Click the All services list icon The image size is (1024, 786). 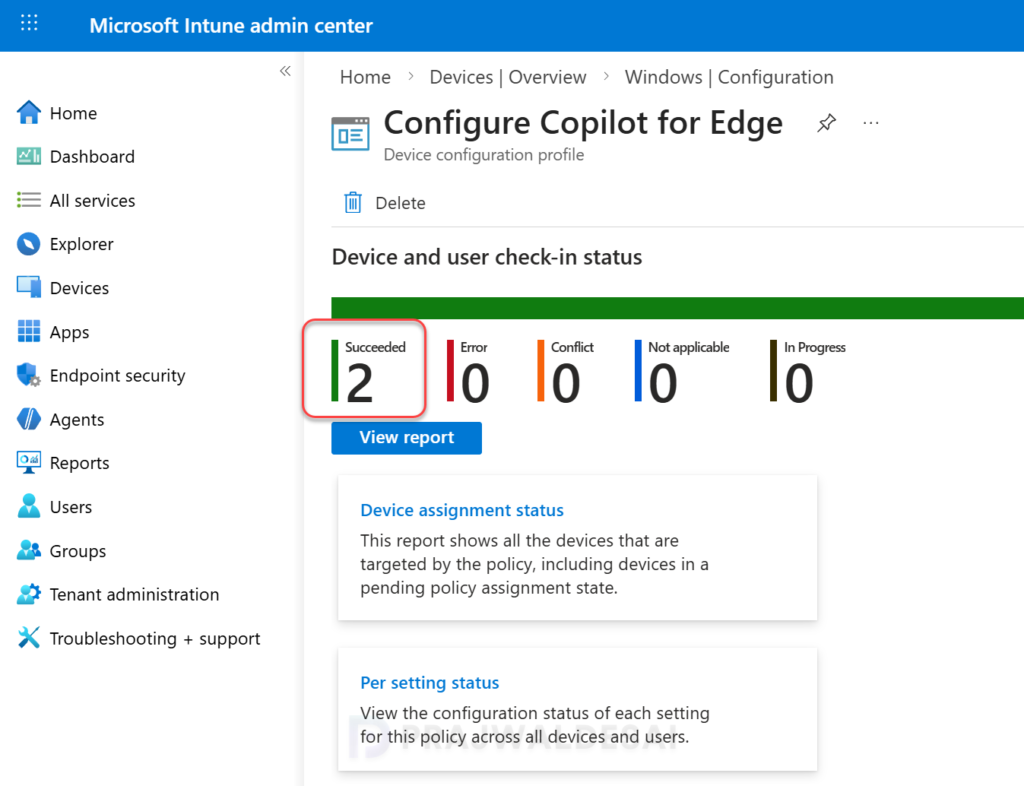click(29, 200)
